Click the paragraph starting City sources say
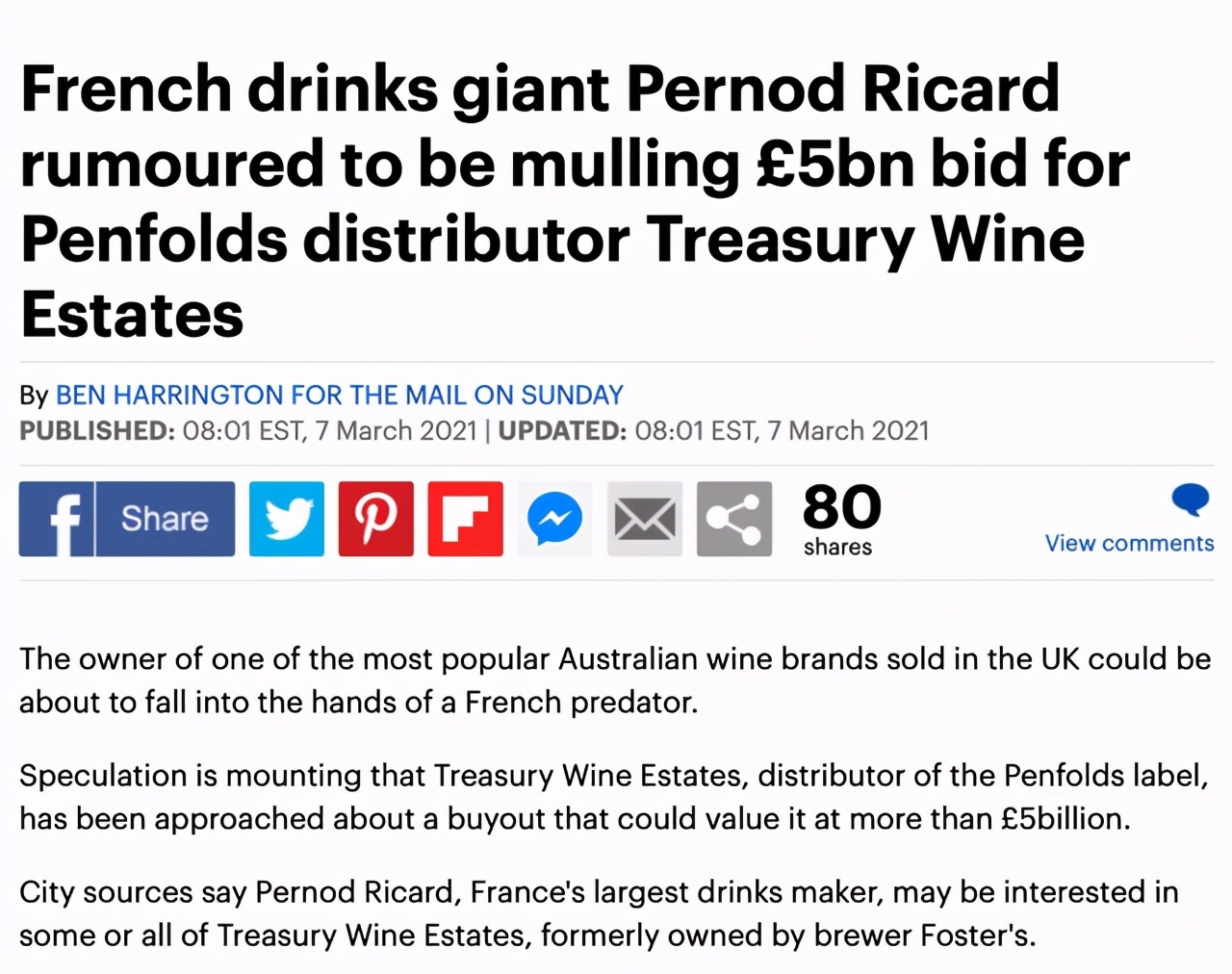This screenshot has height=974, width=1232. [599, 913]
